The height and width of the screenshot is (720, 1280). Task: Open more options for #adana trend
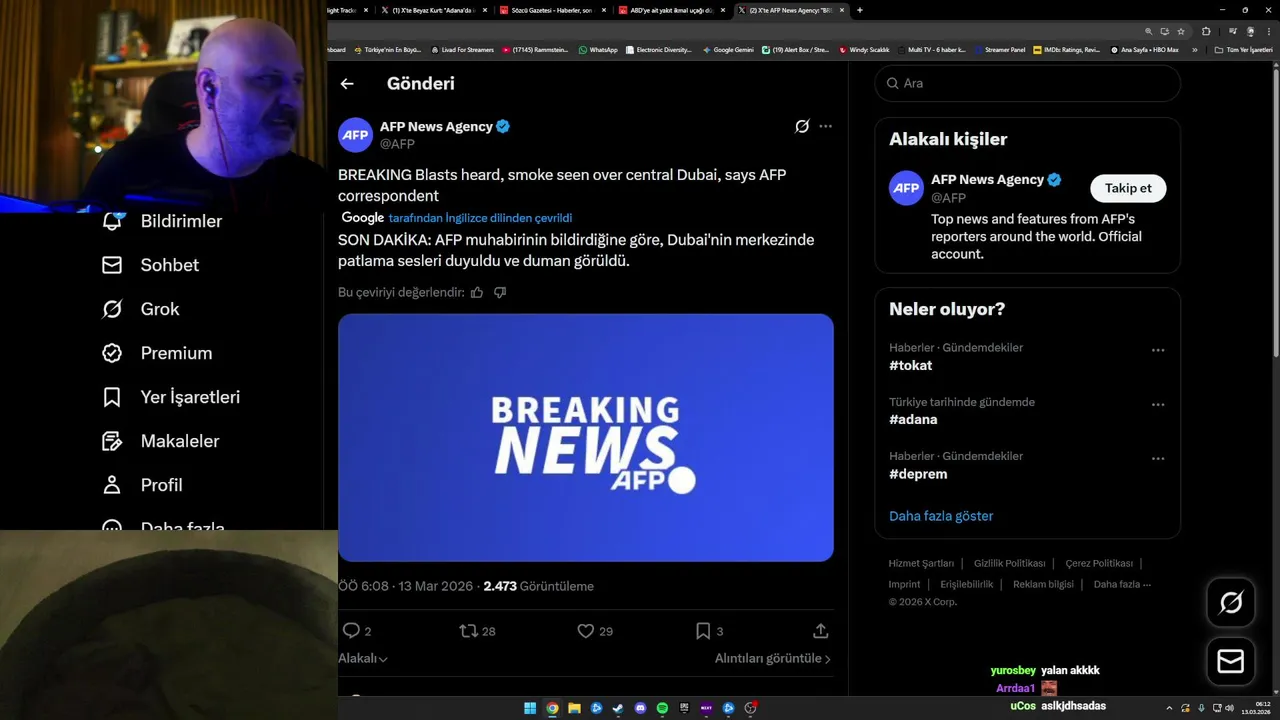[1158, 405]
